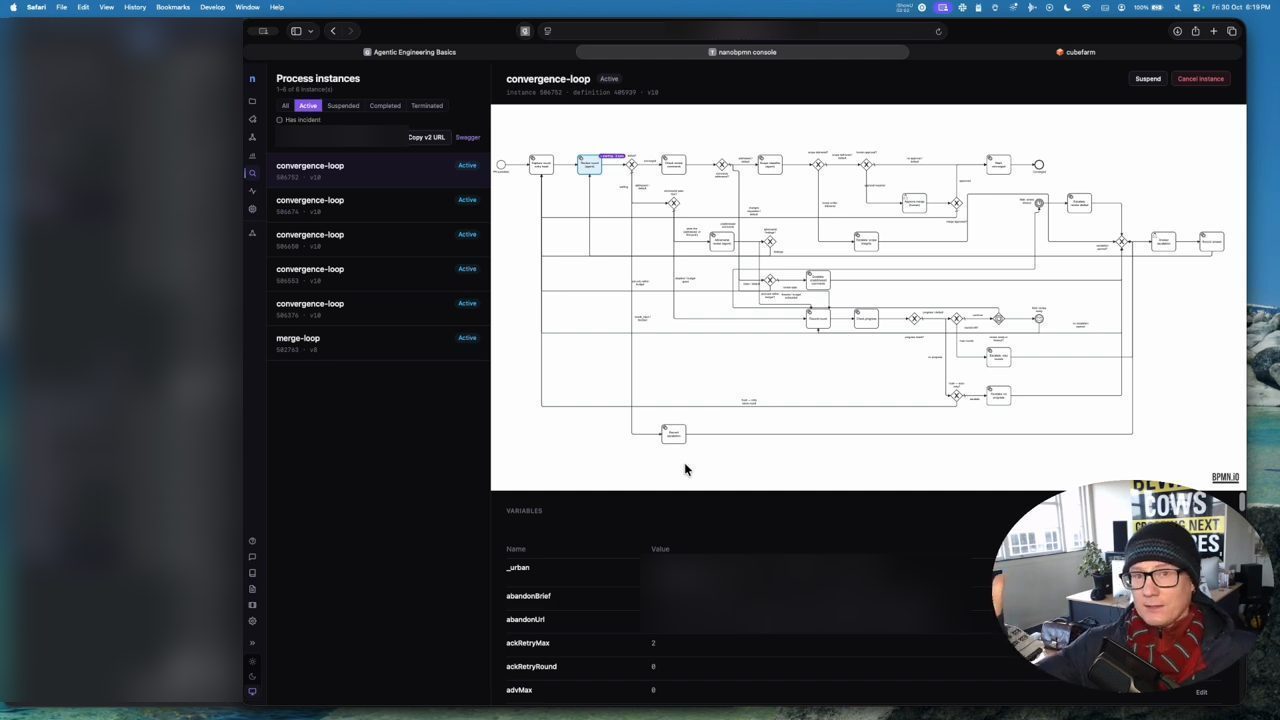Filter instances by Completed tab
The height and width of the screenshot is (720, 1280).
point(385,106)
